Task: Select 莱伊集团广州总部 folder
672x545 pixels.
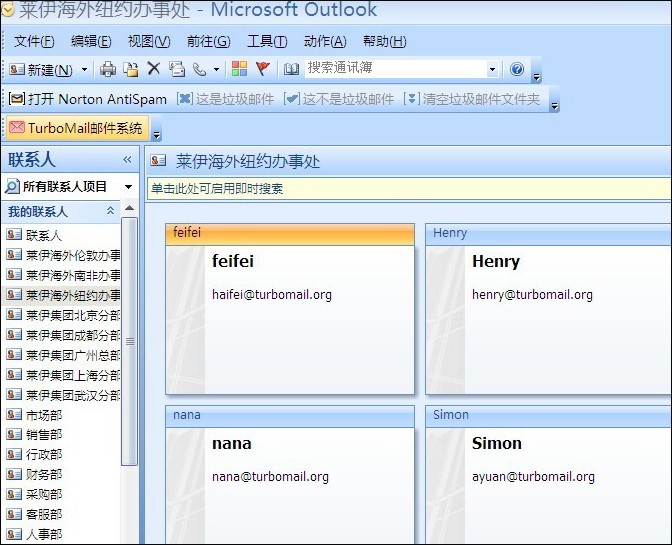Action: click(x=63, y=355)
